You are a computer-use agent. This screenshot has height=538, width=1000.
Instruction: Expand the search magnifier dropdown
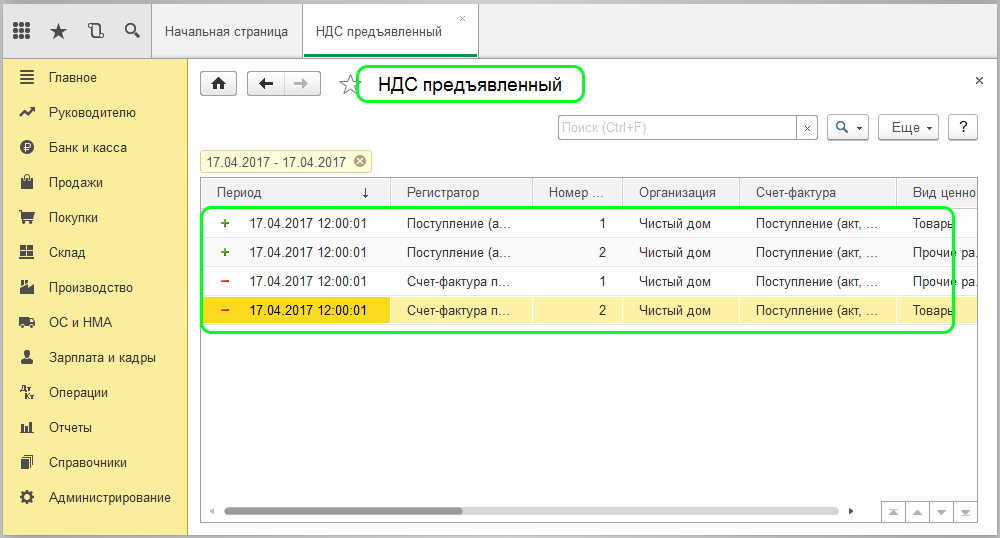(848, 127)
